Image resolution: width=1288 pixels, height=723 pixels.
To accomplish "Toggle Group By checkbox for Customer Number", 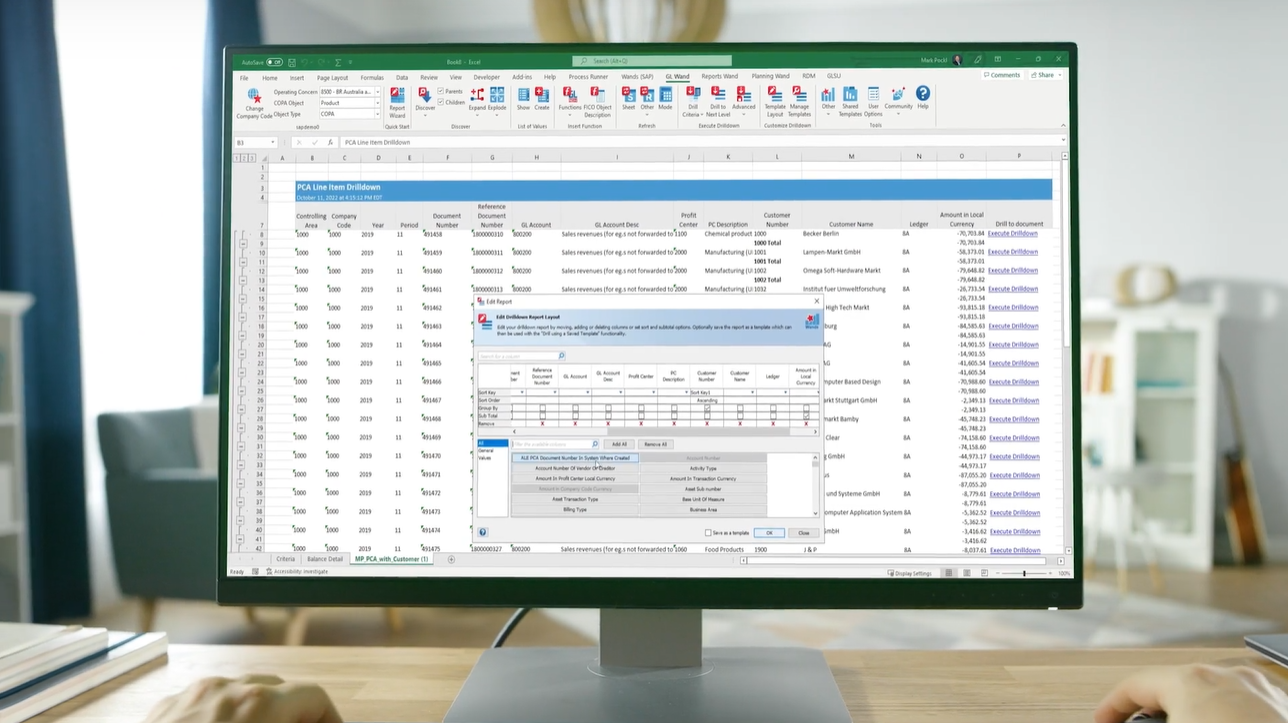I will point(707,408).
